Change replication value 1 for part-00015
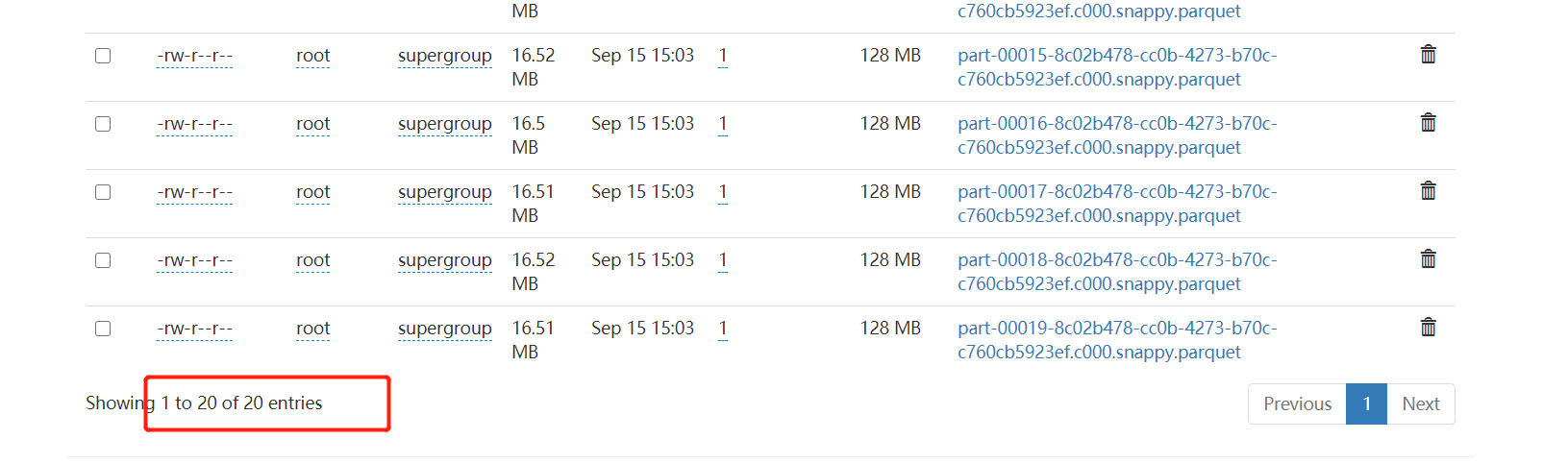Screen dimensions: 1568x464 [723, 56]
